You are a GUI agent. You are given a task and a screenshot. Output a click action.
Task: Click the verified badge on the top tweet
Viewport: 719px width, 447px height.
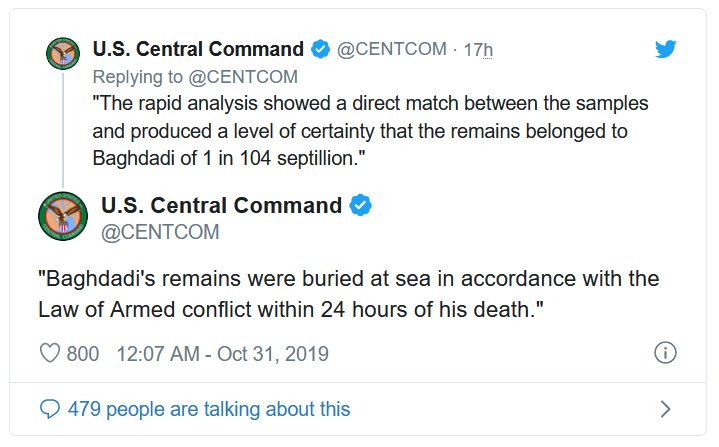coord(321,49)
